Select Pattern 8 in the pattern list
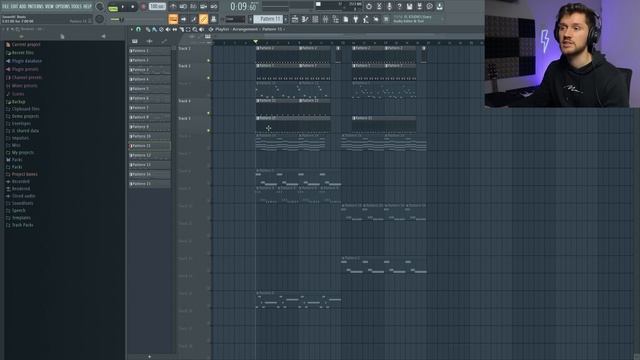The height and width of the screenshot is (360, 640). 149,117
